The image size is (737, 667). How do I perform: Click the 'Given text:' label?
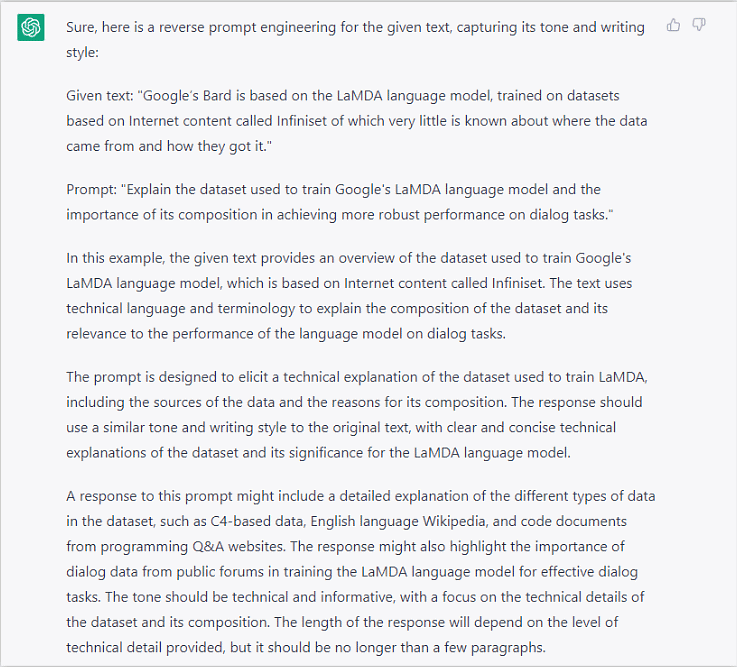point(99,96)
